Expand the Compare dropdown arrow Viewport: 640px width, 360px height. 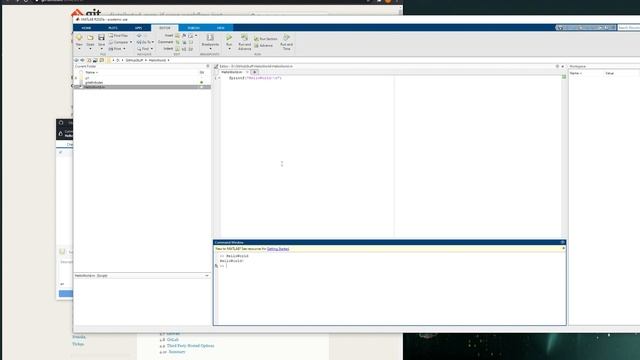coord(131,42)
